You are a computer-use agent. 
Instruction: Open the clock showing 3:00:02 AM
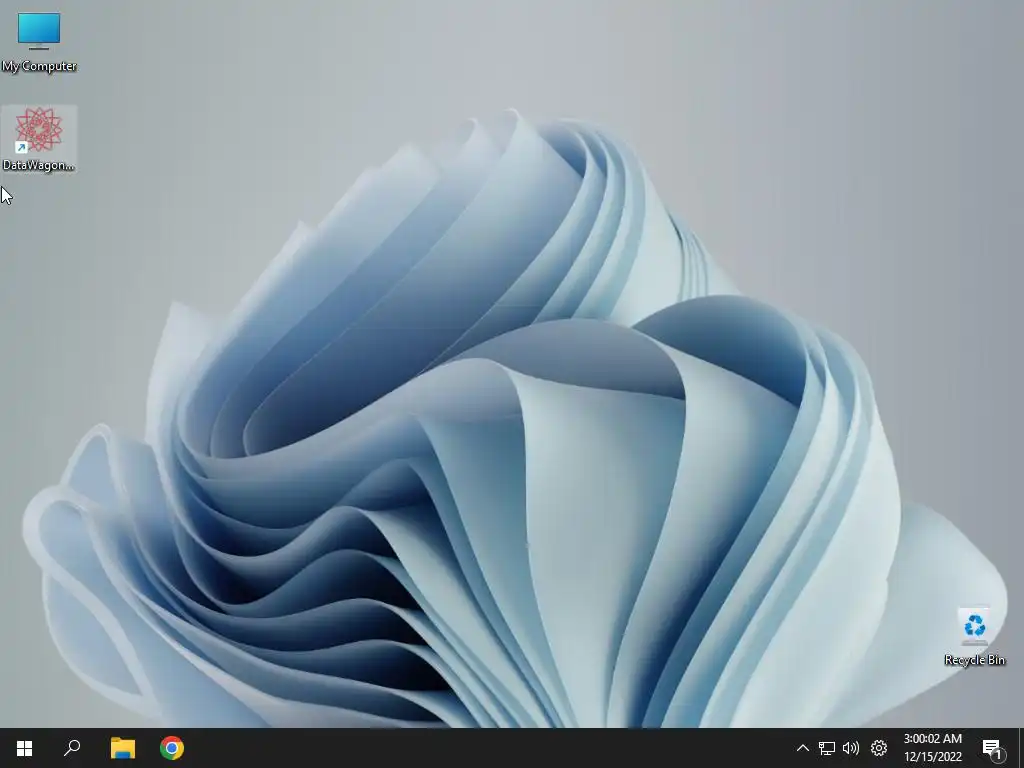click(x=933, y=748)
